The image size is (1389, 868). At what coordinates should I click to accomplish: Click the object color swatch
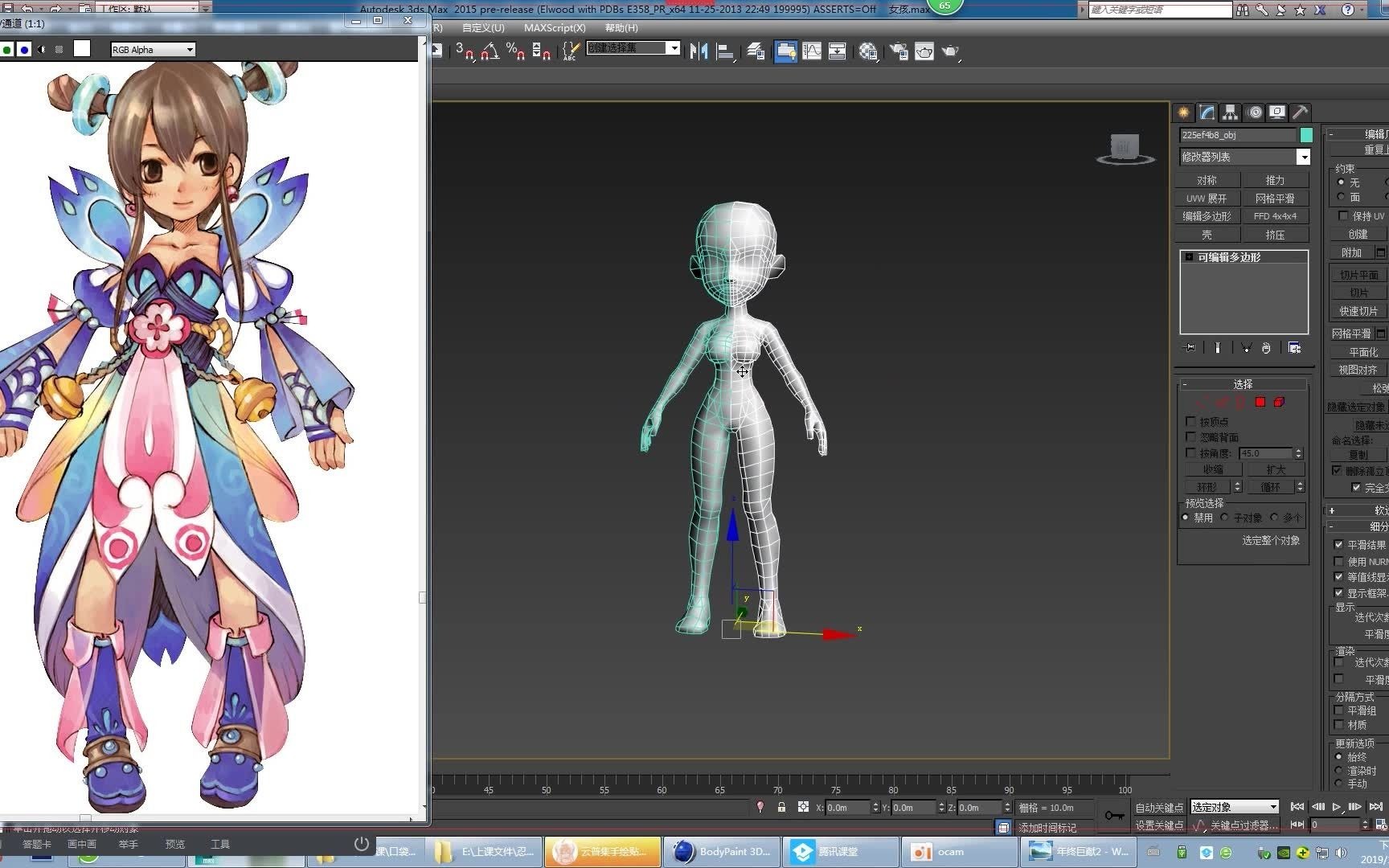[x=1306, y=135]
